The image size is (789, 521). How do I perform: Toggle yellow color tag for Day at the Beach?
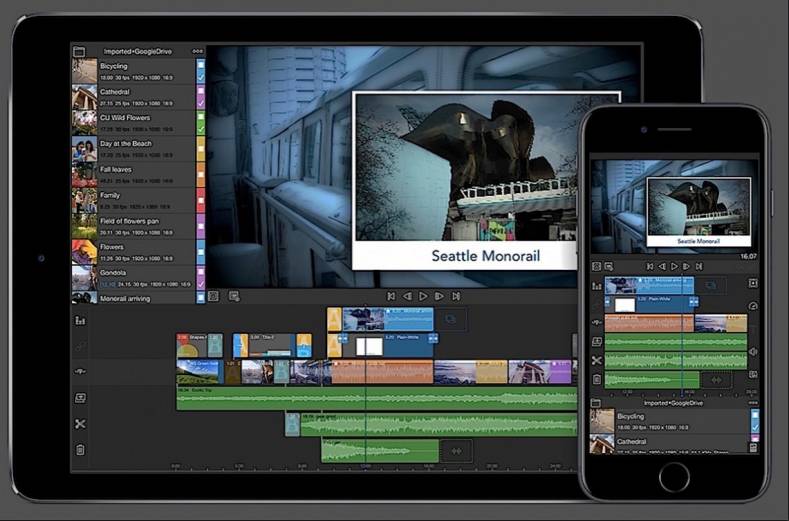click(x=201, y=149)
